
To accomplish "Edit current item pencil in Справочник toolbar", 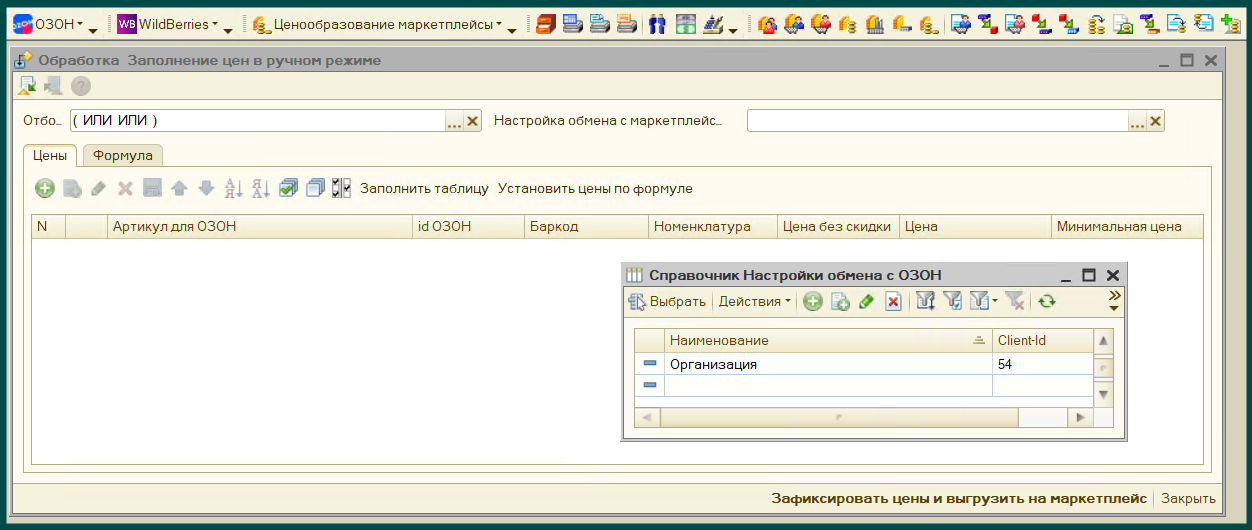I will (867, 301).
